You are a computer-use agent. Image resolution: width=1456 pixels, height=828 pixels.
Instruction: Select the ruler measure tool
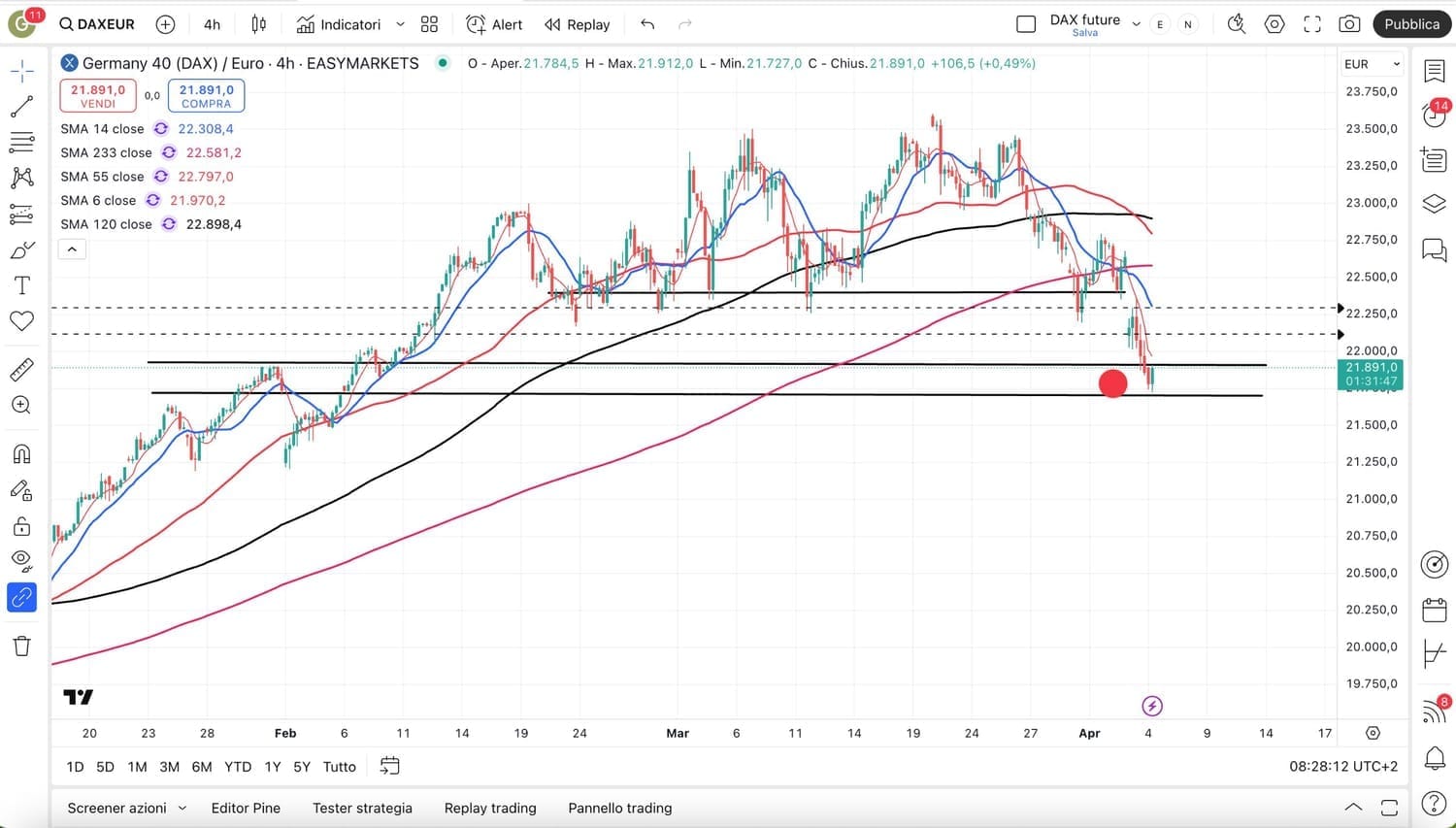click(x=21, y=370)
